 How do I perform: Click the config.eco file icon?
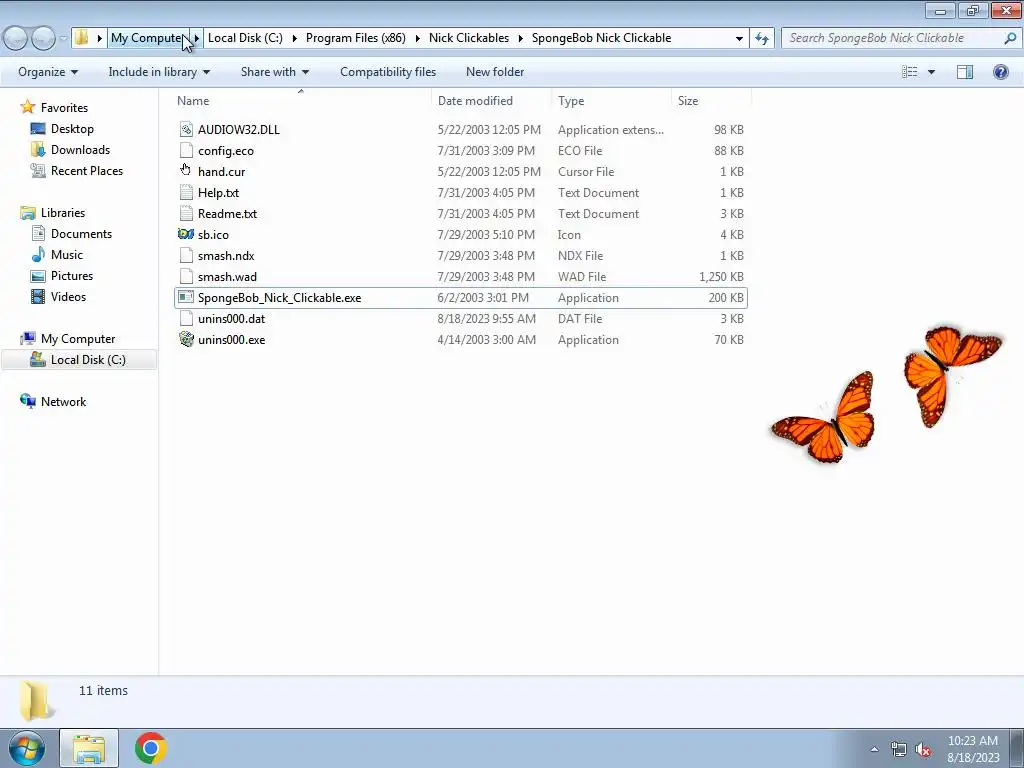click(186, 150)
